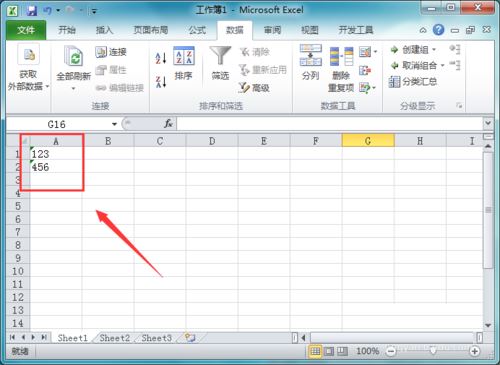Click the Insert Worksheet tab icon
500x365 pixels.
[x=190, y=338]
